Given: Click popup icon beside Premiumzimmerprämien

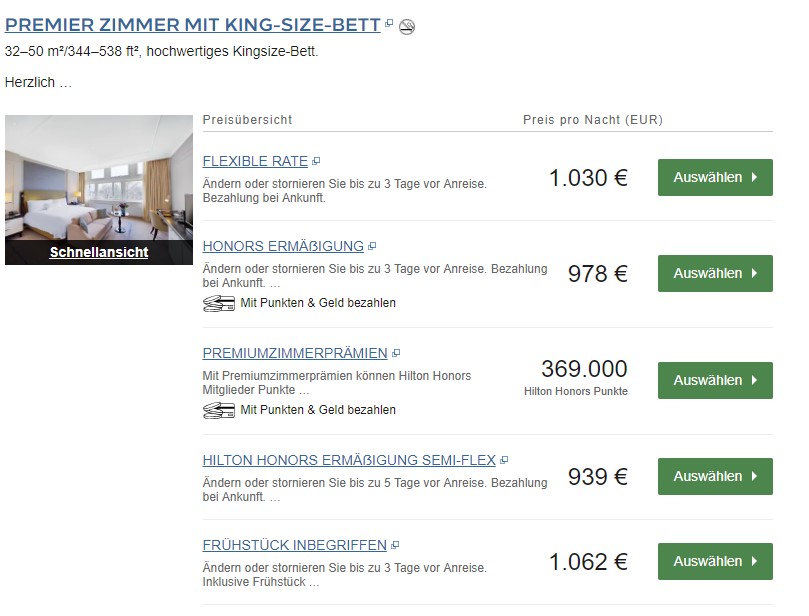Looking at the screenshot, I should 396,353.
